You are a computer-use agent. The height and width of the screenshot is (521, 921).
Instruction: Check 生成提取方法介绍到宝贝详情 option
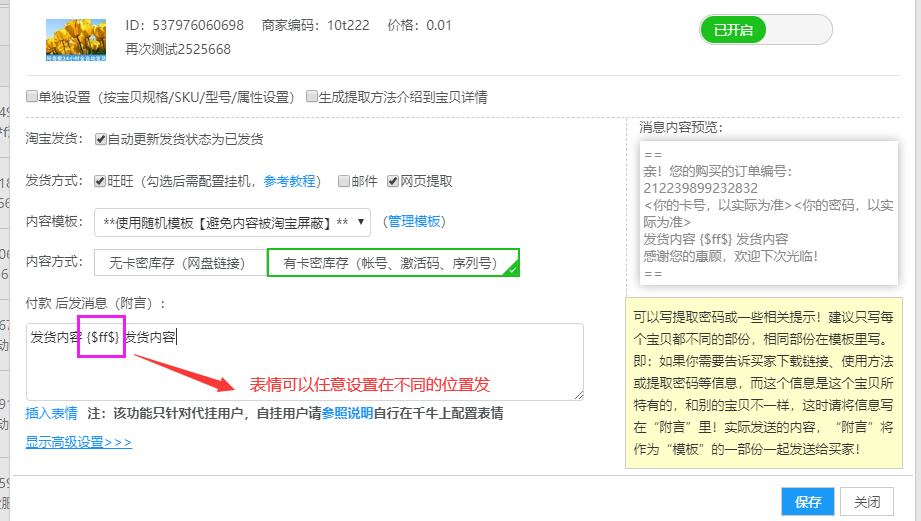pos(312,97)
